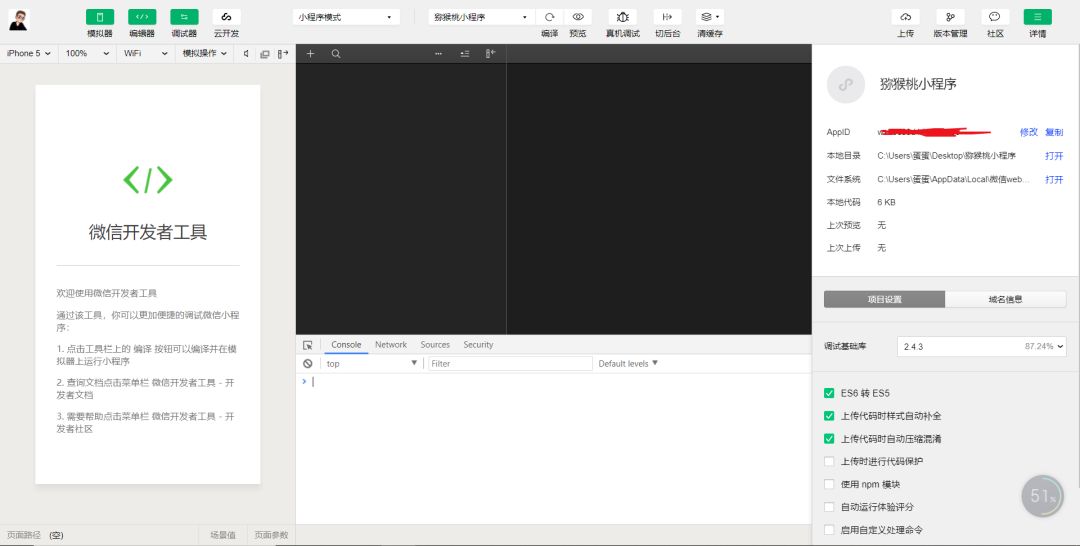Click the console Filter input field
The image size is (1080, 546).
[510, 364]
